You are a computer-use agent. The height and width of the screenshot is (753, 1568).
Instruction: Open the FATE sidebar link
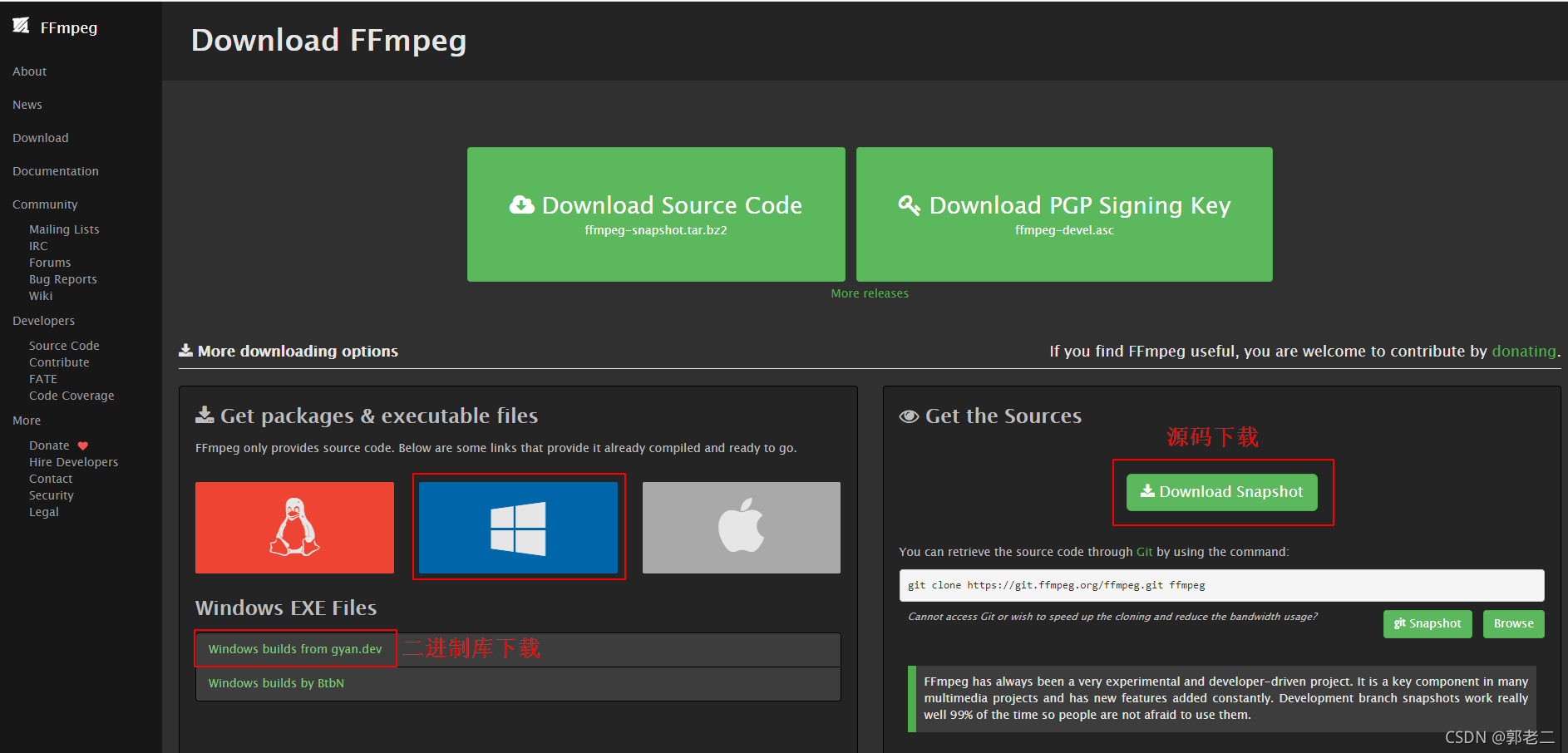click(x=43, y=379)
